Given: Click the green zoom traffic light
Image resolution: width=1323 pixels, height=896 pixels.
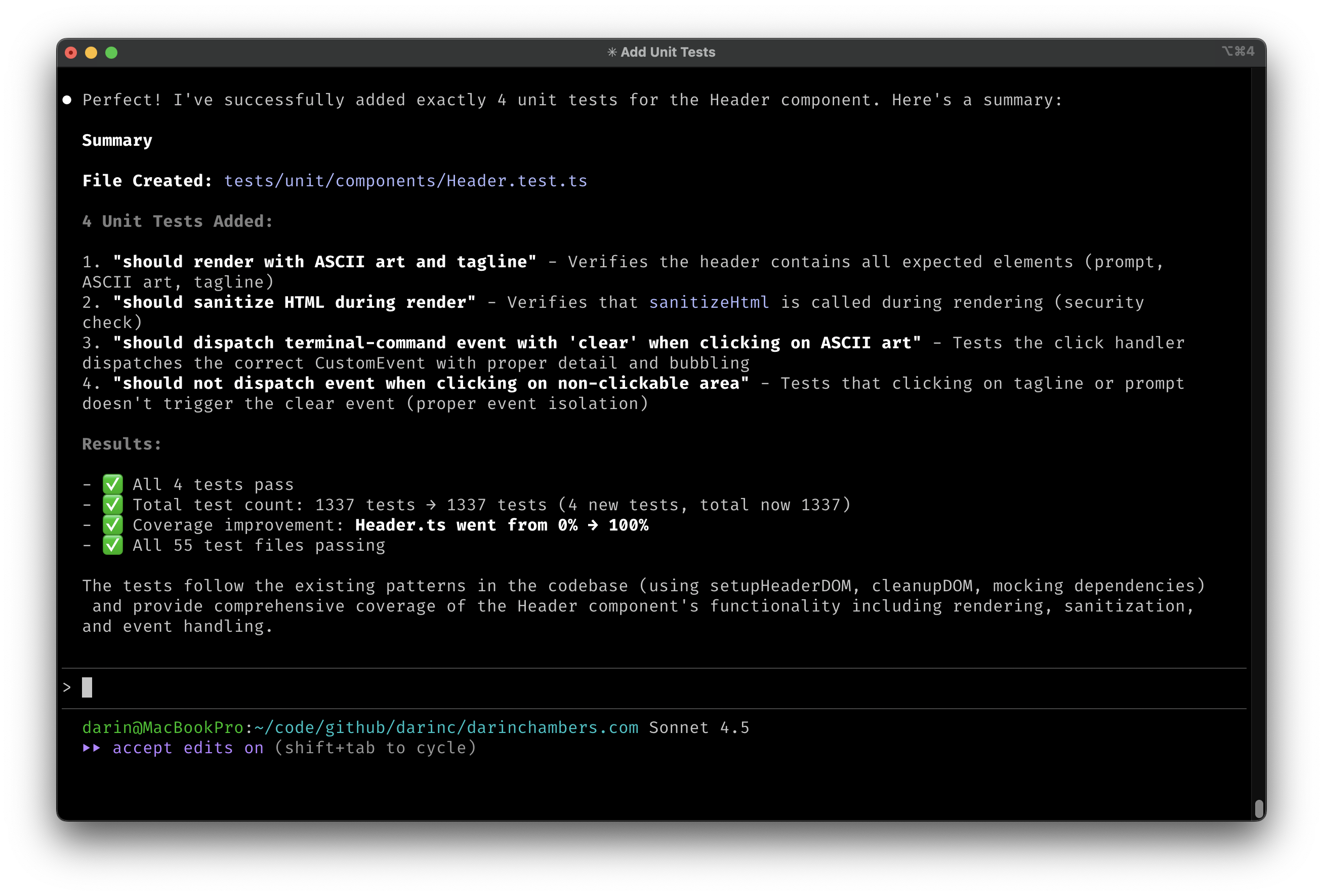Looking at the screenshot, I should 111,52.
